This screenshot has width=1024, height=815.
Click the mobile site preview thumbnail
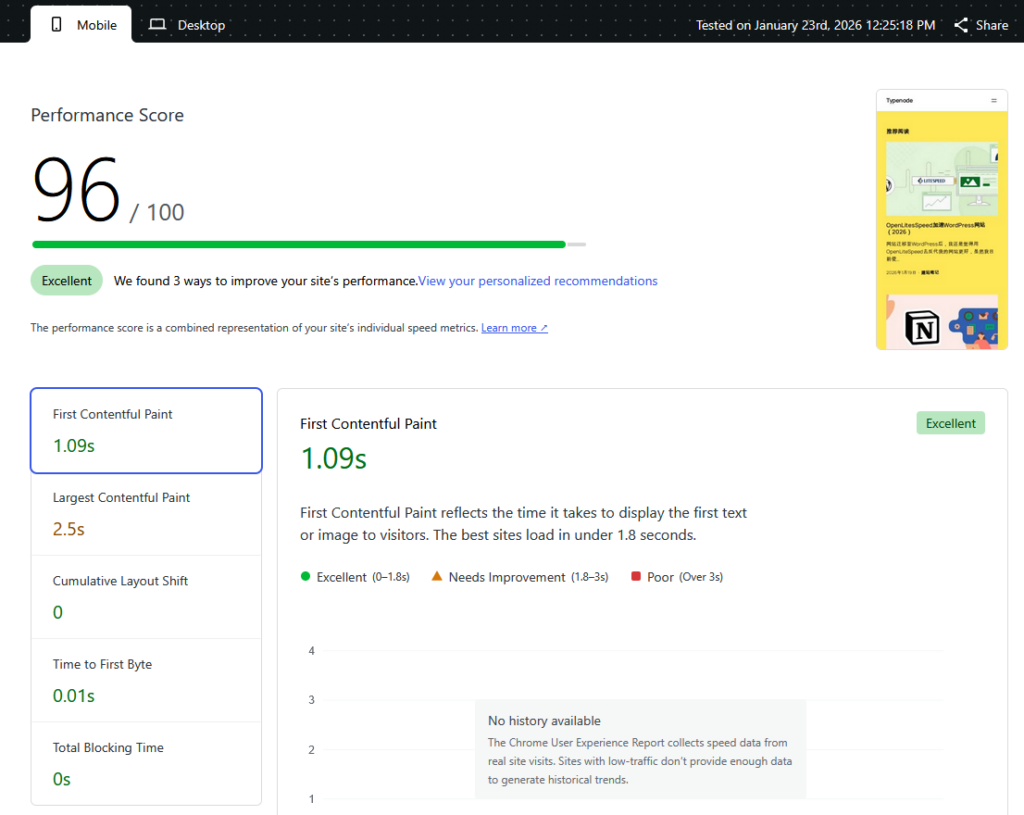tap(941, 220)
